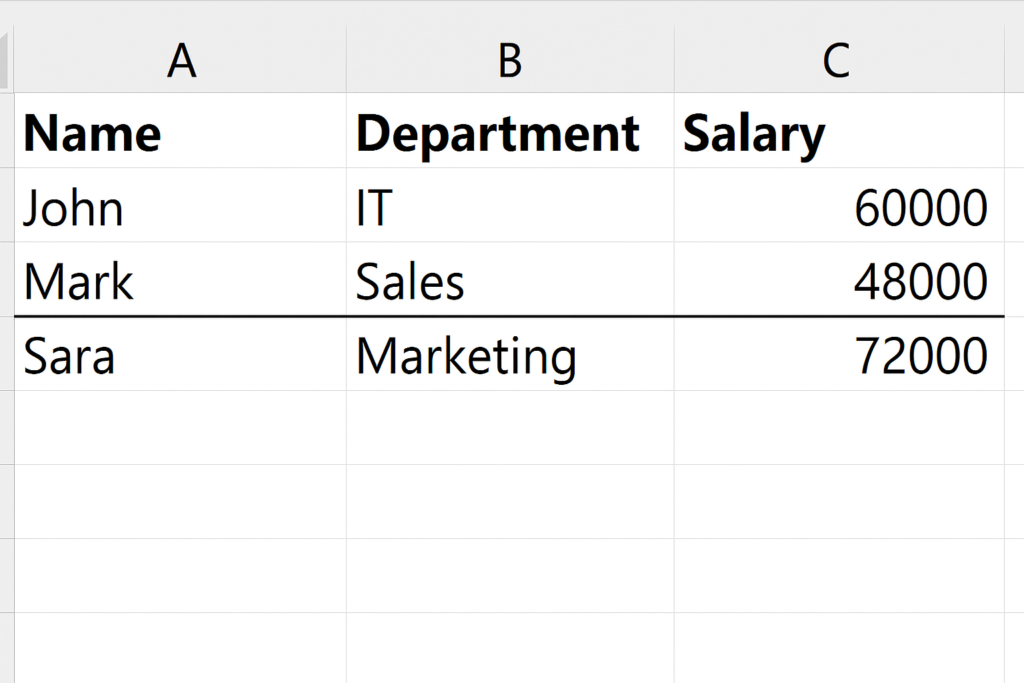Select the cell containing Mark
1024x683 pixels.
point(180,279)
